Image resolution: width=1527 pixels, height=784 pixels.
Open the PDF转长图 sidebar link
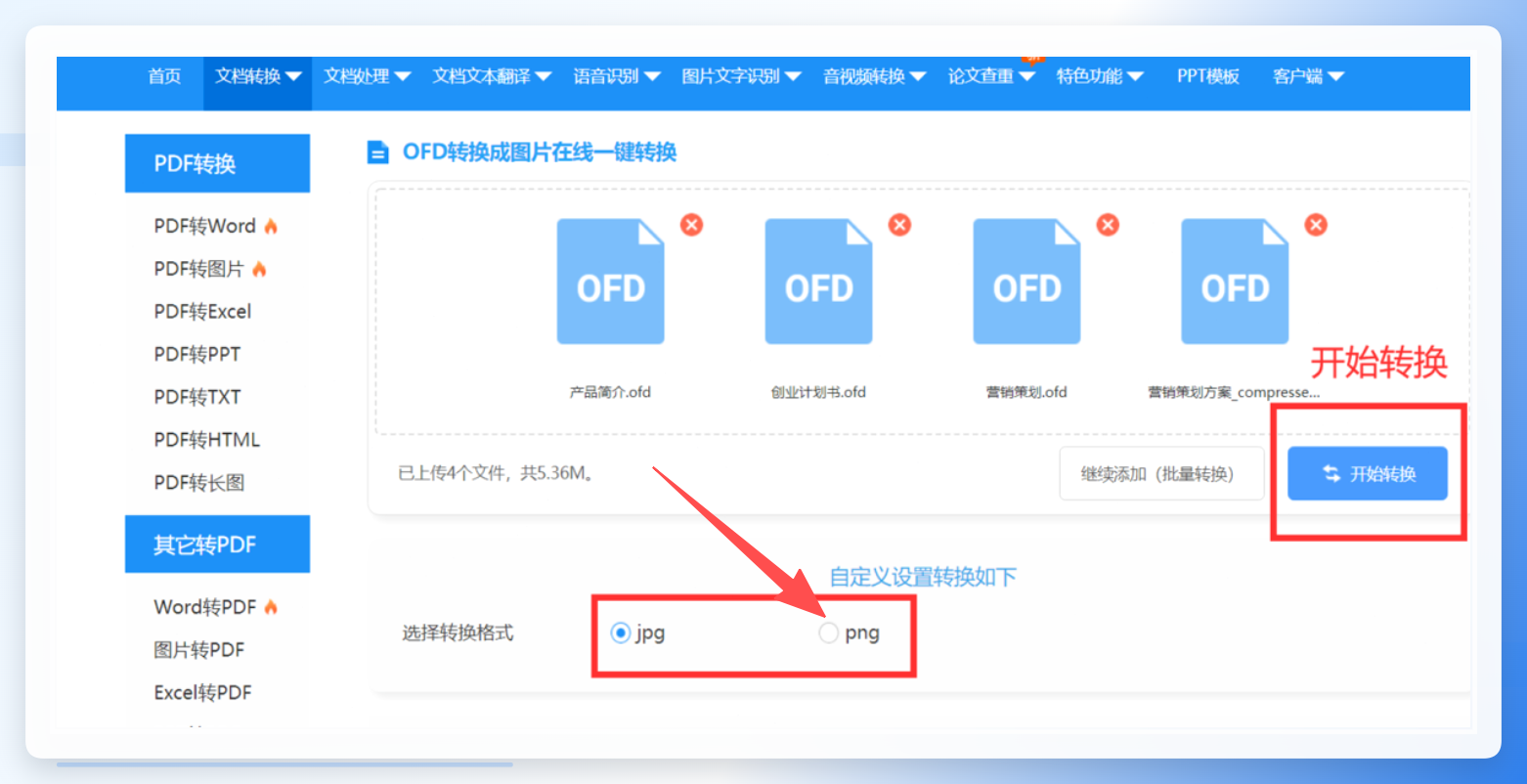click(198, 483)
